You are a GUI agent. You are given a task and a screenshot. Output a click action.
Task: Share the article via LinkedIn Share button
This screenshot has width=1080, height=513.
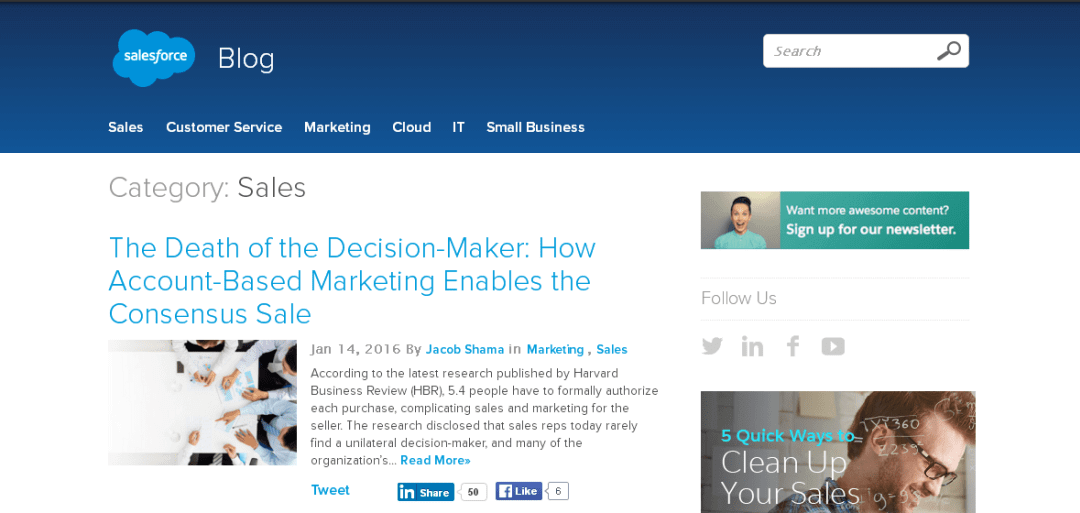[x=426, y=492]
